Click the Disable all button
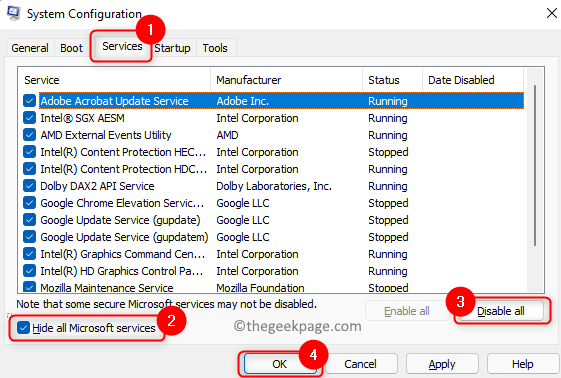561x378 pixels. [501, 311]
